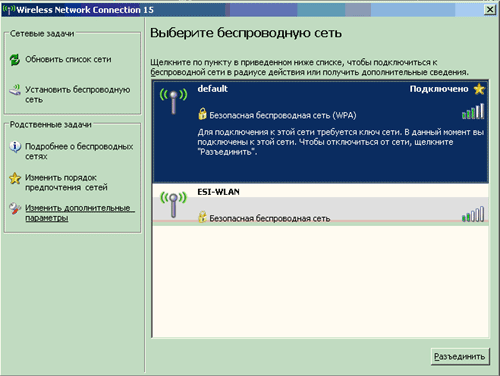The height and width of the screenshot is (376, 500).
Task: Click the signal strength bars of ESI-WLAN
Action: (473, 214)
